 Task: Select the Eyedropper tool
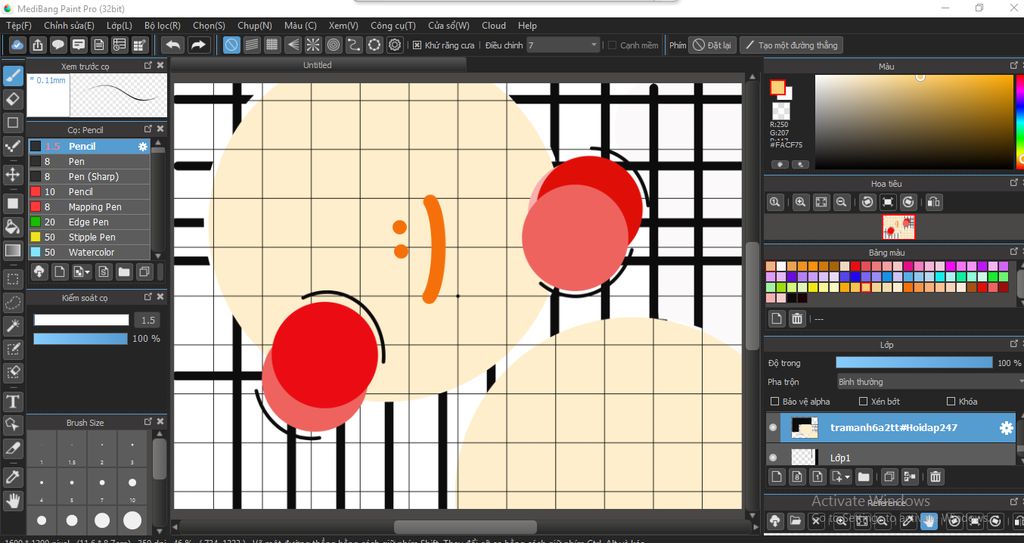[x=12, y=477]
